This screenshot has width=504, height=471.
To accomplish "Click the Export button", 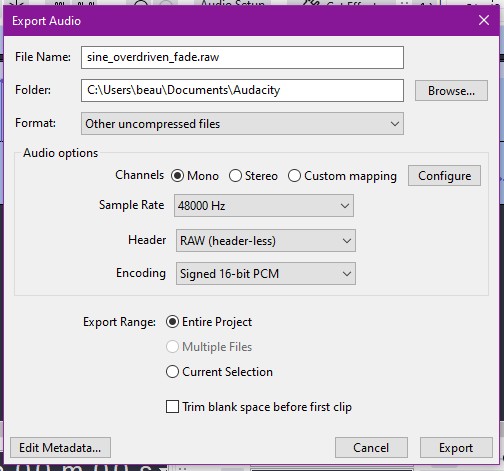I will [x=456, y=448].
